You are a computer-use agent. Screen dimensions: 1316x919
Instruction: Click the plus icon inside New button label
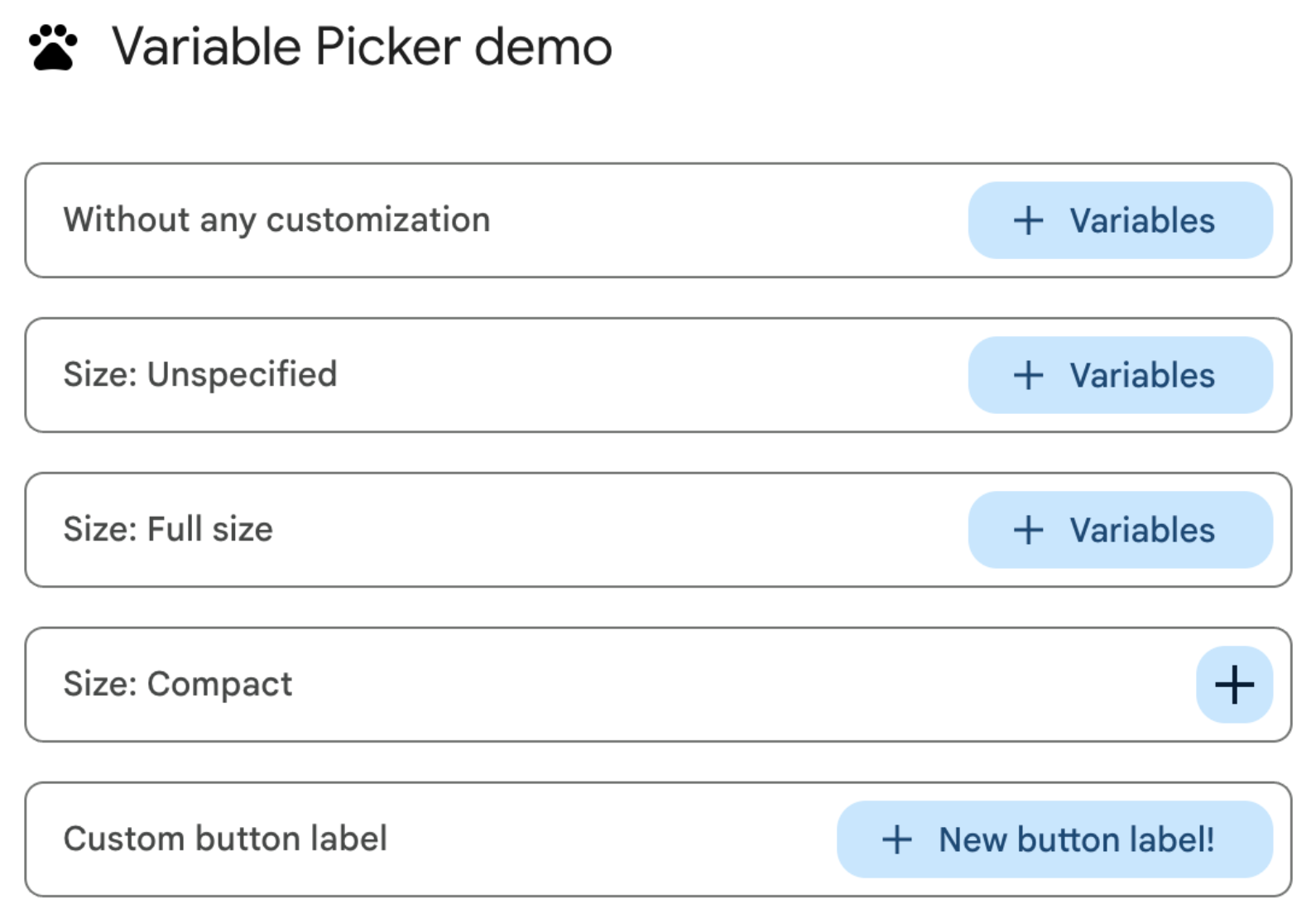click(896, 839)
